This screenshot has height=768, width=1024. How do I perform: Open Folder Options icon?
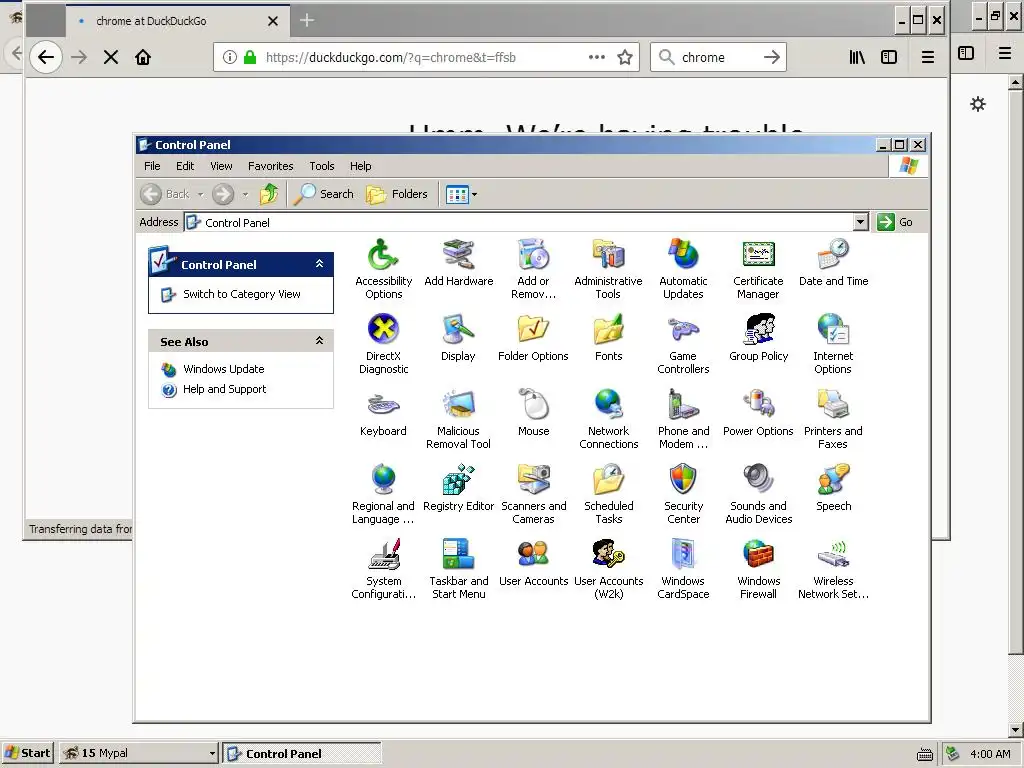click(x=533, y=337)
